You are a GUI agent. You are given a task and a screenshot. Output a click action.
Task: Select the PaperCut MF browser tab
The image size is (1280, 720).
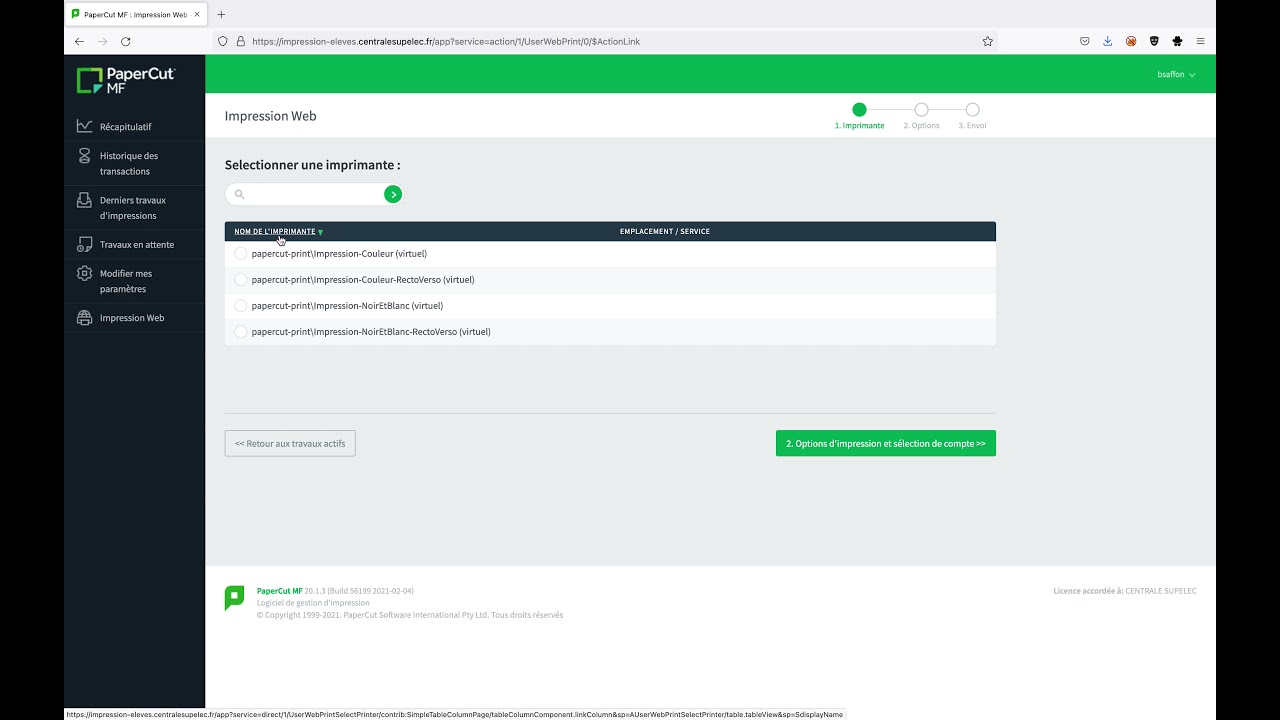tap(136, 15)
